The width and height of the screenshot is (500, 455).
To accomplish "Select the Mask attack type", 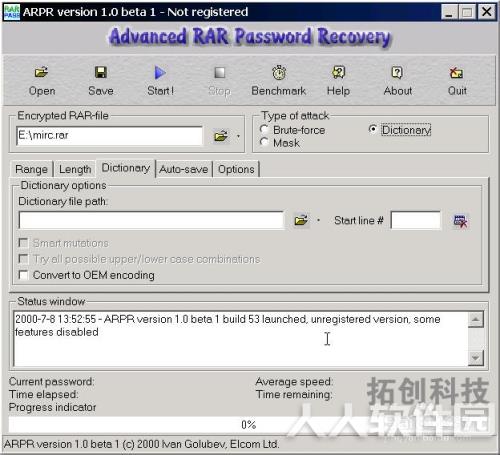I will [264, 142].
